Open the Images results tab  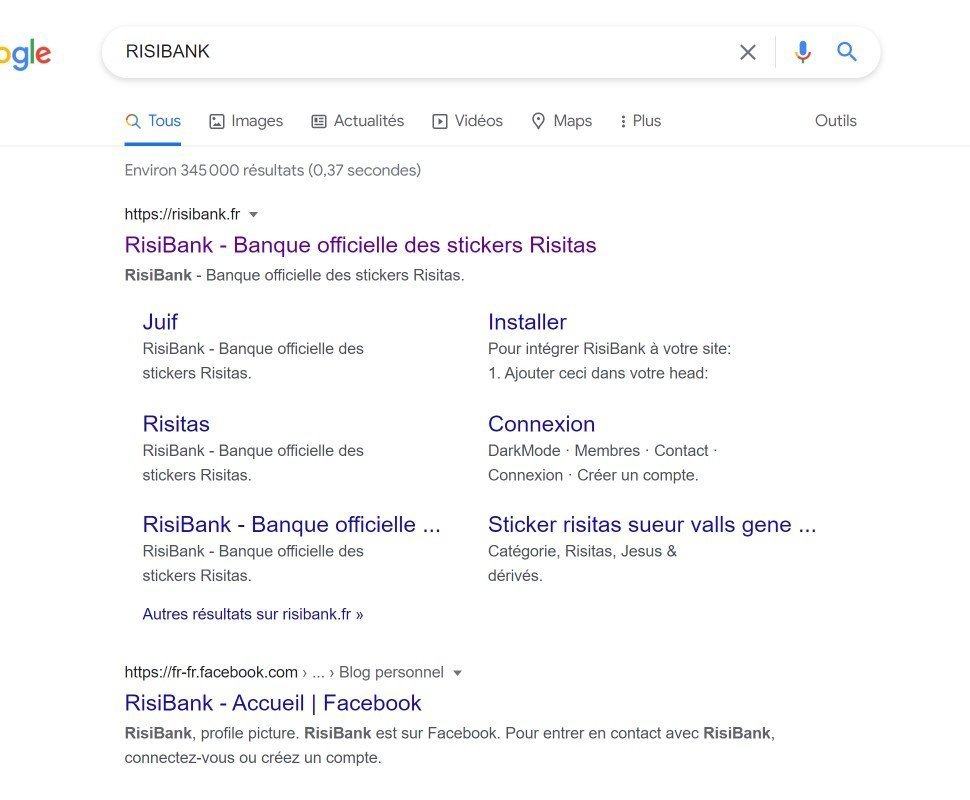coord(246,121)
